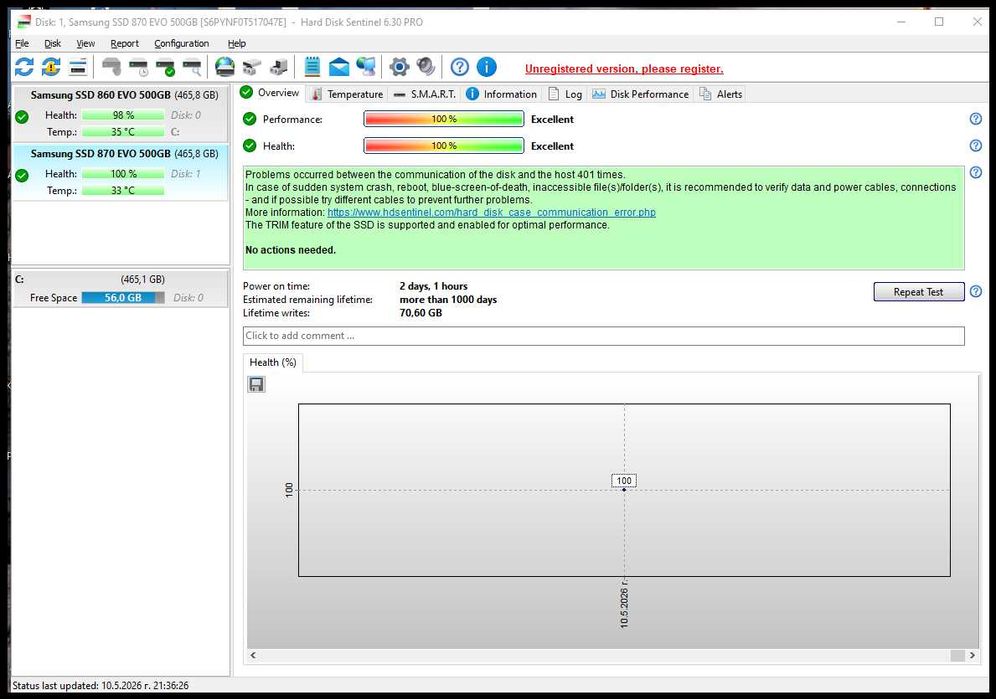
Task: Click the blue info 'i' toolbar icon
Action: pos(487,67)
